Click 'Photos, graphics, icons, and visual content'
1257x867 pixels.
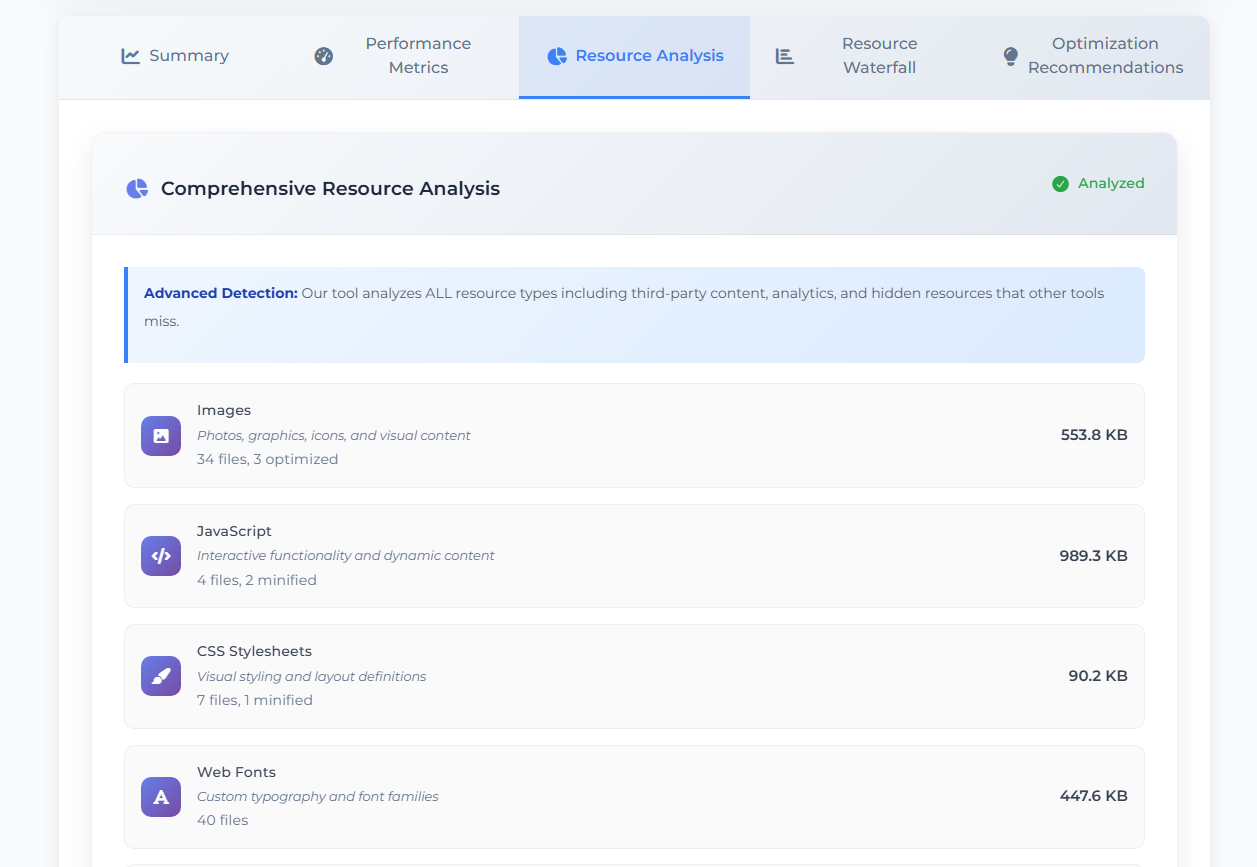[x=333, y=435]
